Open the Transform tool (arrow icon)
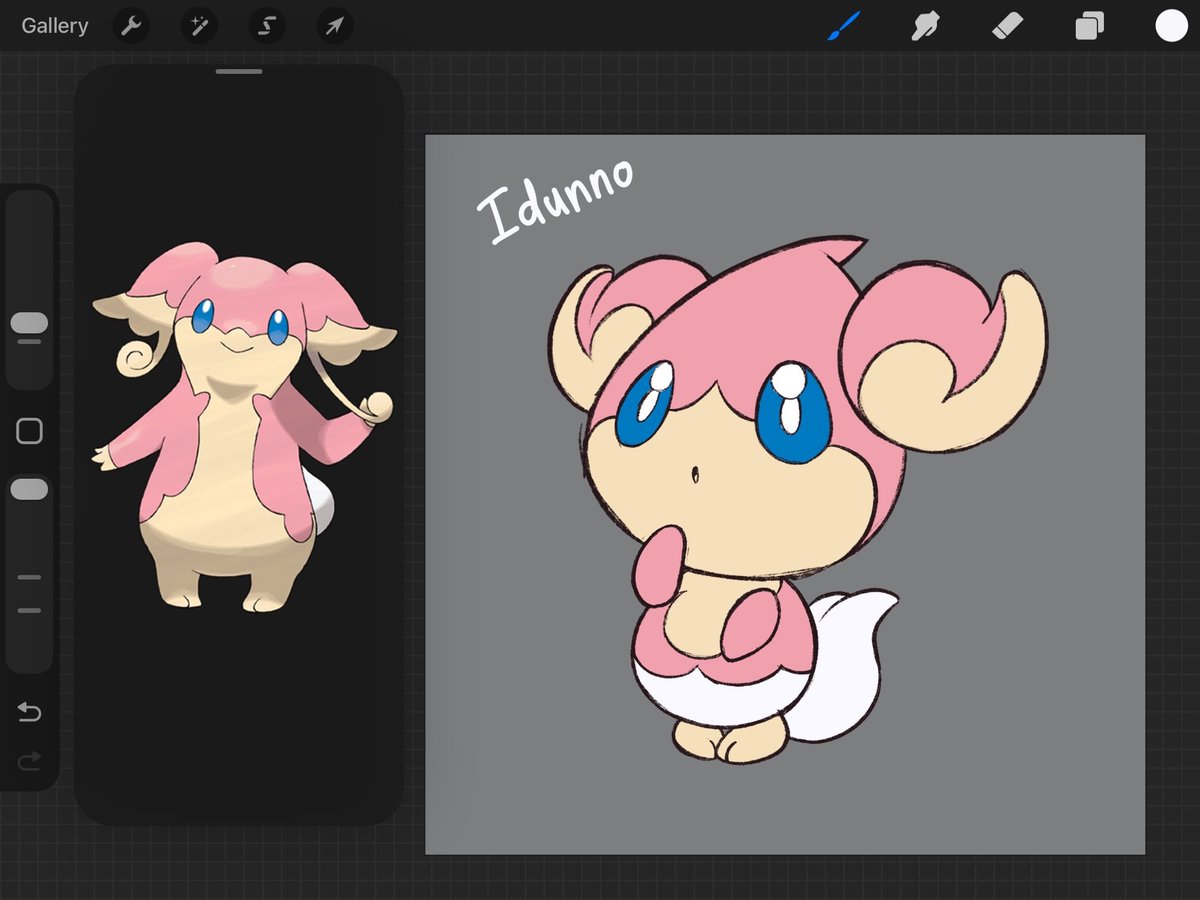The width and height of the screenshot is (1200, 900). tap(334, 26)
